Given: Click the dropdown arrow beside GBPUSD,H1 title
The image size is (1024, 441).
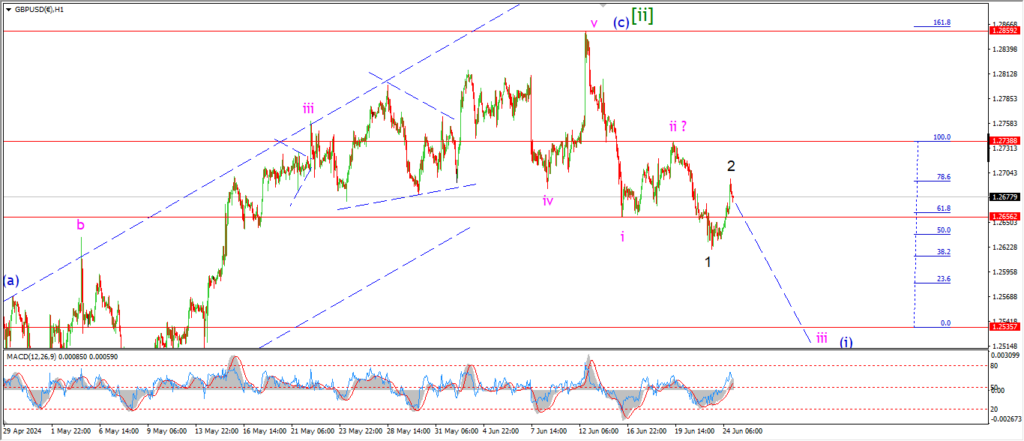Looking at the screenshot, I should (x=7, y=7).
